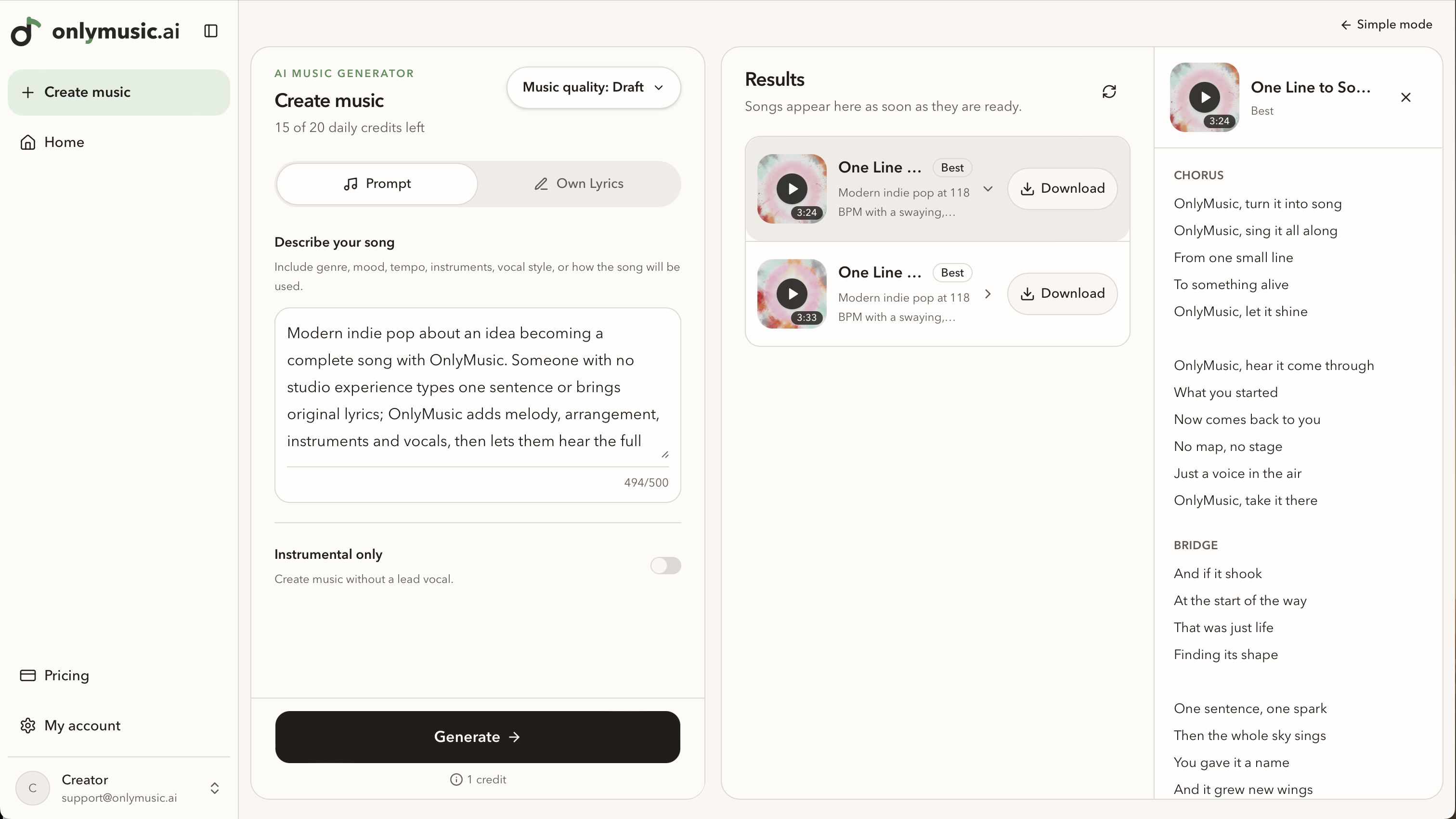The width and height of the screenshot is (1456, 819).
Task: Collapse the details chevron of the 3:24 song
Action: (988, 188)
